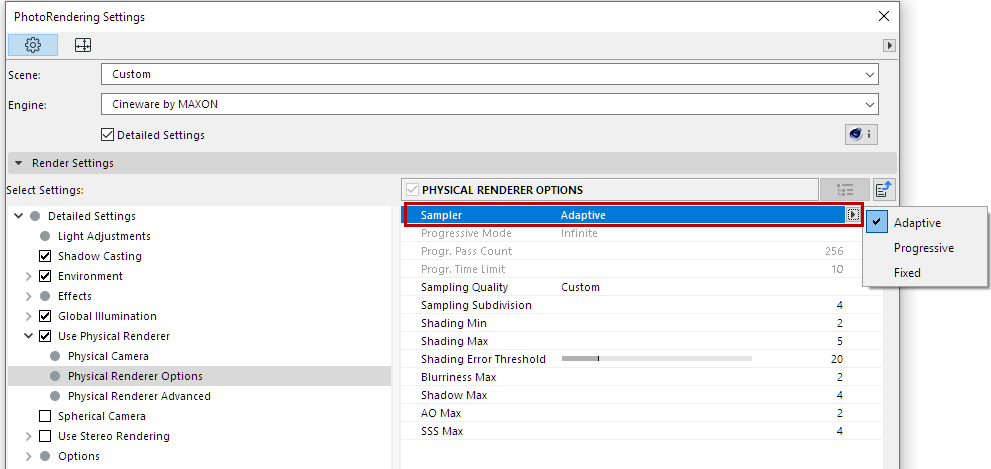Close the PhotoRendering Settings dialog
Screen dimensions: 991x469
[884, 16]
